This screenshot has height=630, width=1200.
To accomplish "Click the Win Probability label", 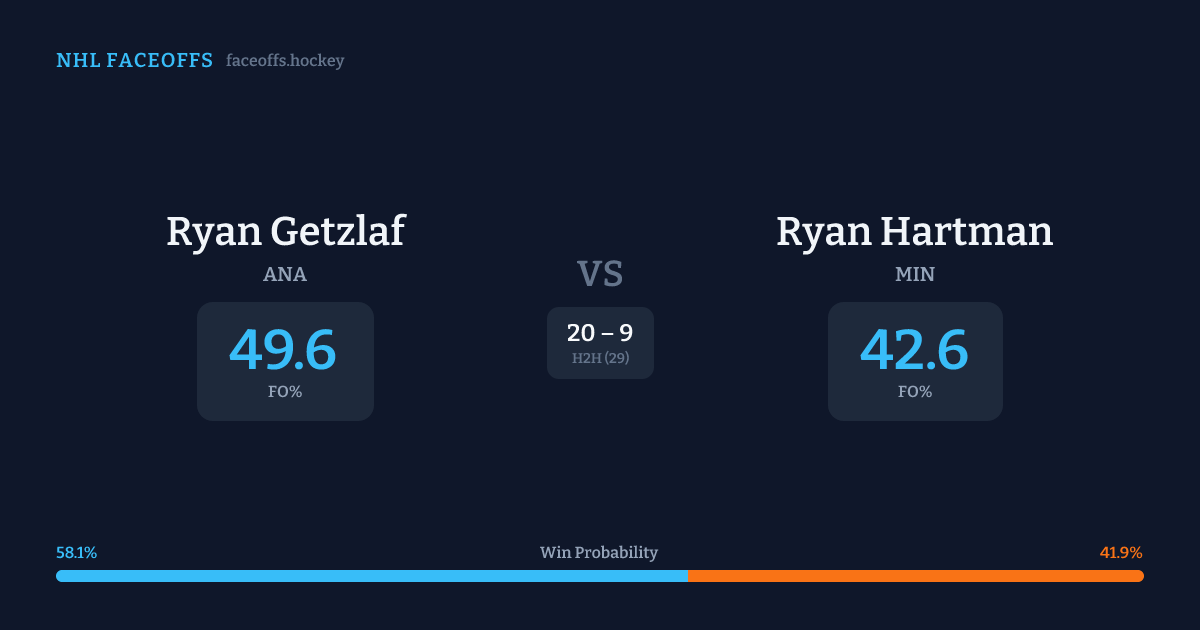I will pos(599,553).
